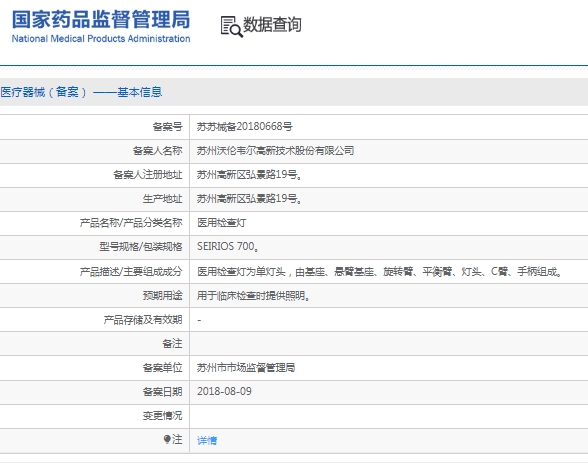Viewport: 588px width, 464px height.
Task: Click National Medical Products Administration text
Action: pyautogui.click(x=101, y=39)
